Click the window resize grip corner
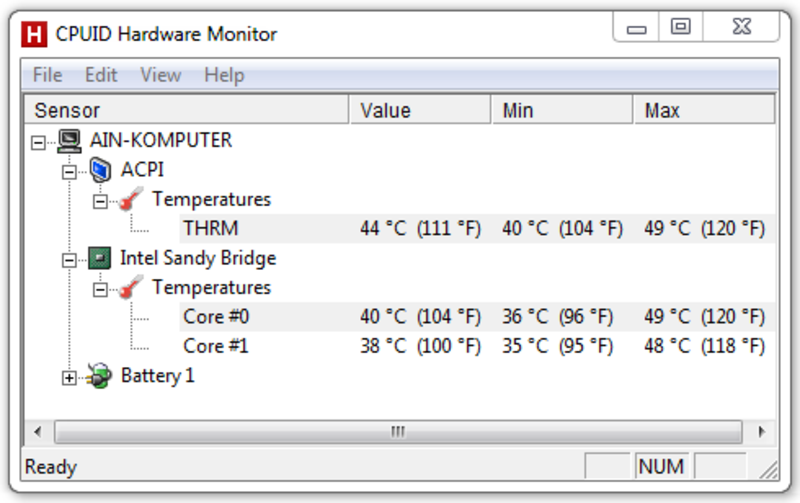Image resolution: width=800 pixels, height=503 pixels. [x=768, y=469]
